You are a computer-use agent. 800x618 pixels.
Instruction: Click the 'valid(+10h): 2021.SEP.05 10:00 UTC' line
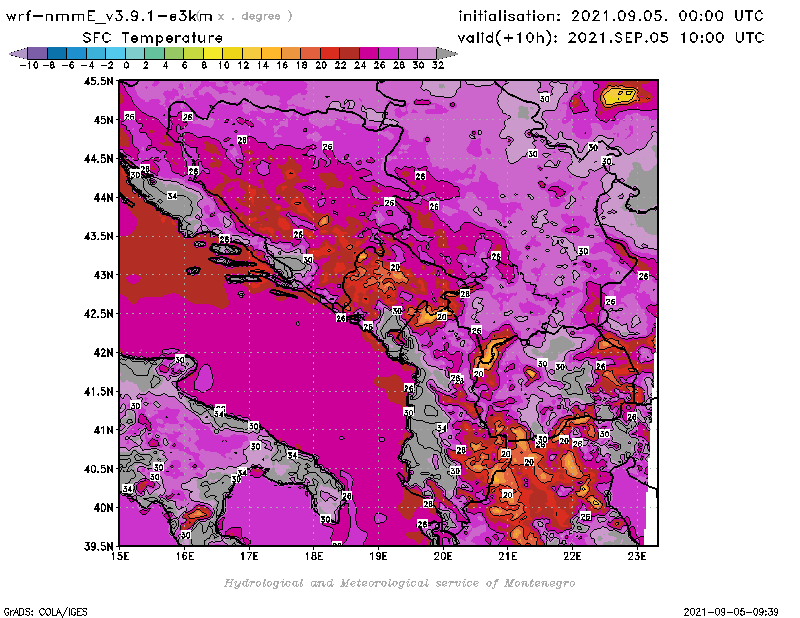pos(611,38)
